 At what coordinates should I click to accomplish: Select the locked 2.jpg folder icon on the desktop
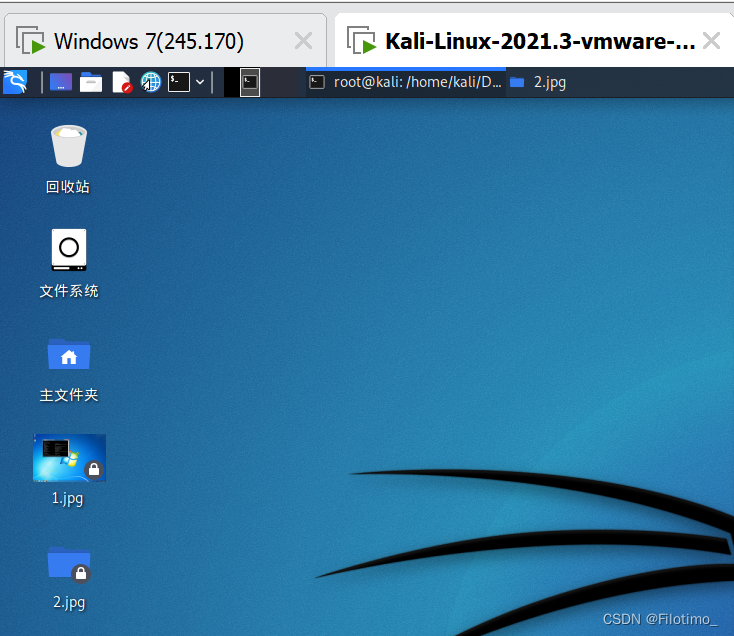pyautogui.click(x=69, y=563)
